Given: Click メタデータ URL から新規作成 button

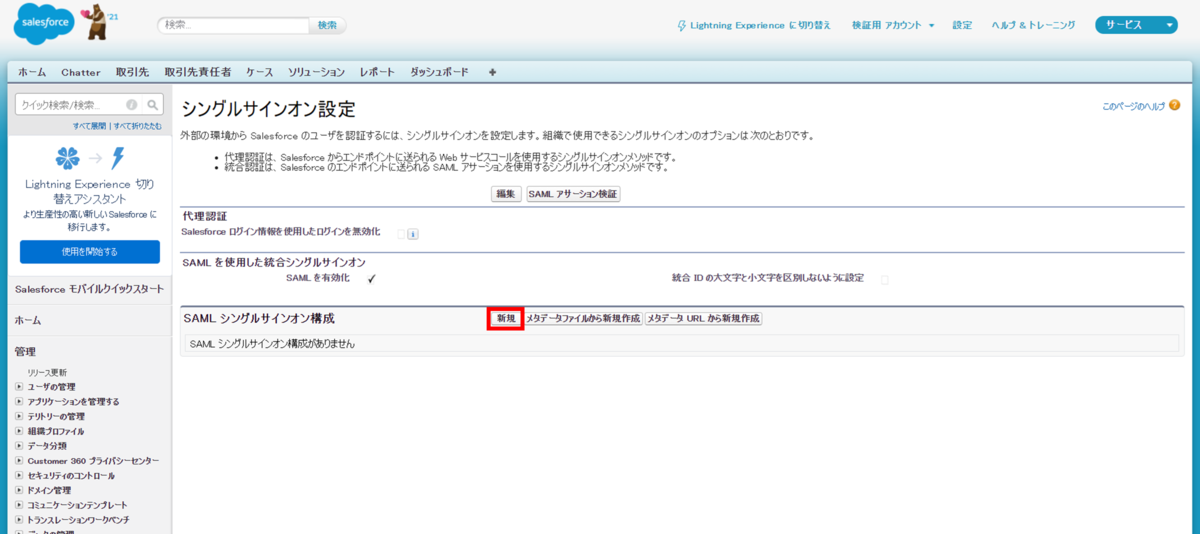Looking at the screenshot, I should click(703, 318).
